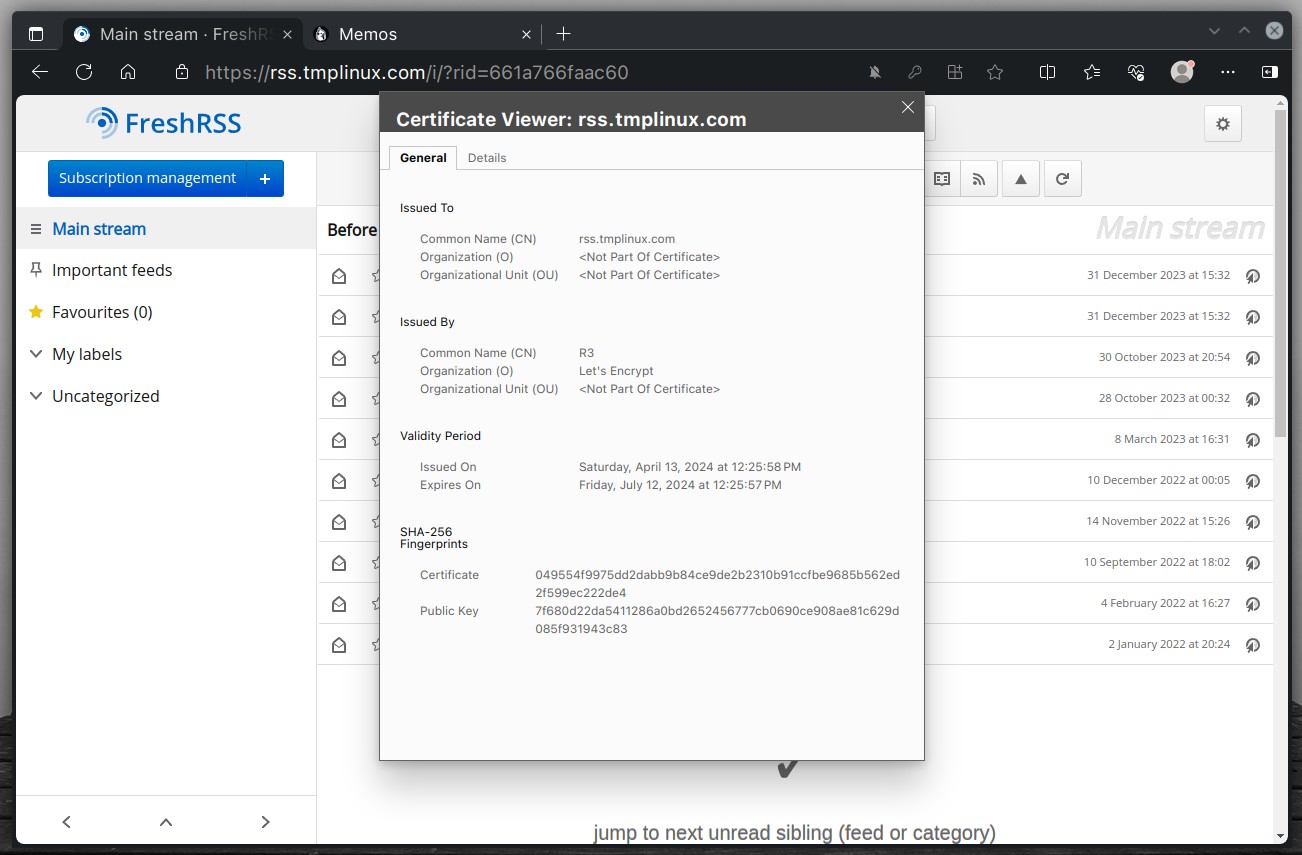
Task: Open Main stream in the sidebar
Action: [166, 228]
